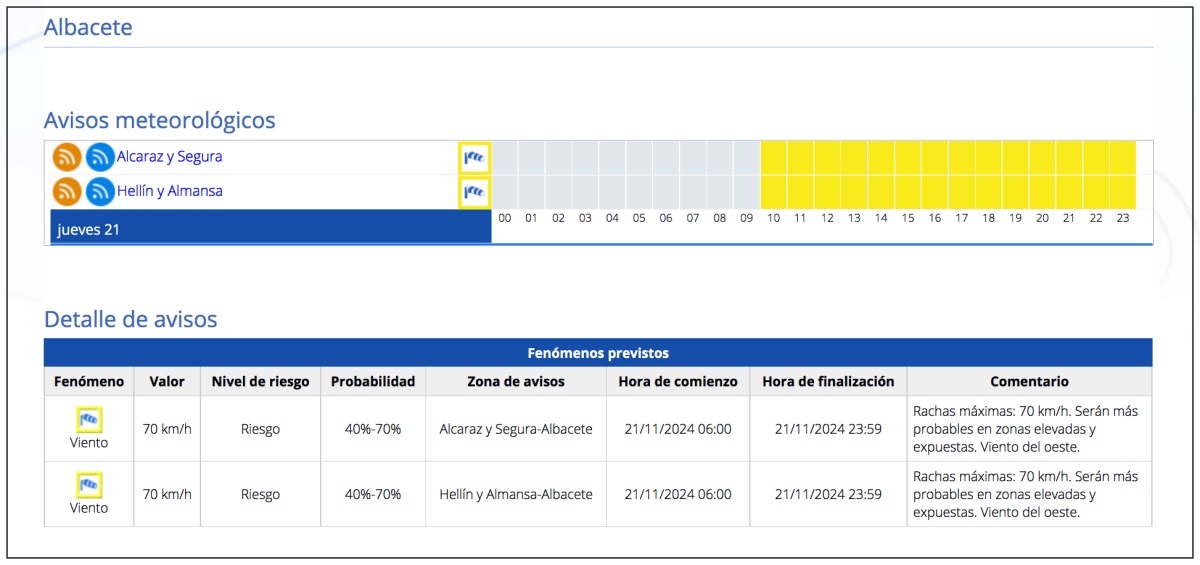1200x565 pixels.
Task: Open blue feed icon for Hellín y Almansa
Action: [x=100, y=191]
